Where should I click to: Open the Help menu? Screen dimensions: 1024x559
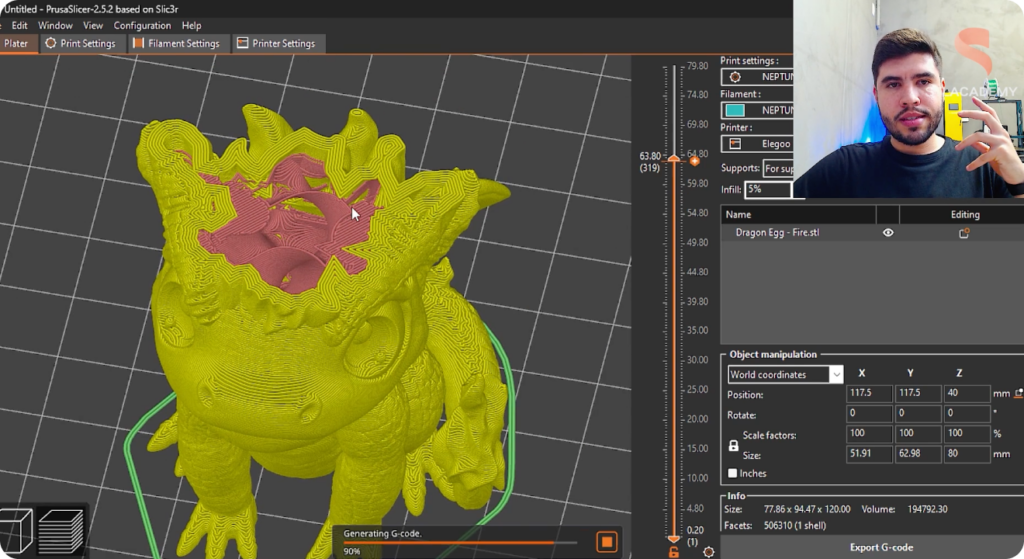click(x=191, y=25)
